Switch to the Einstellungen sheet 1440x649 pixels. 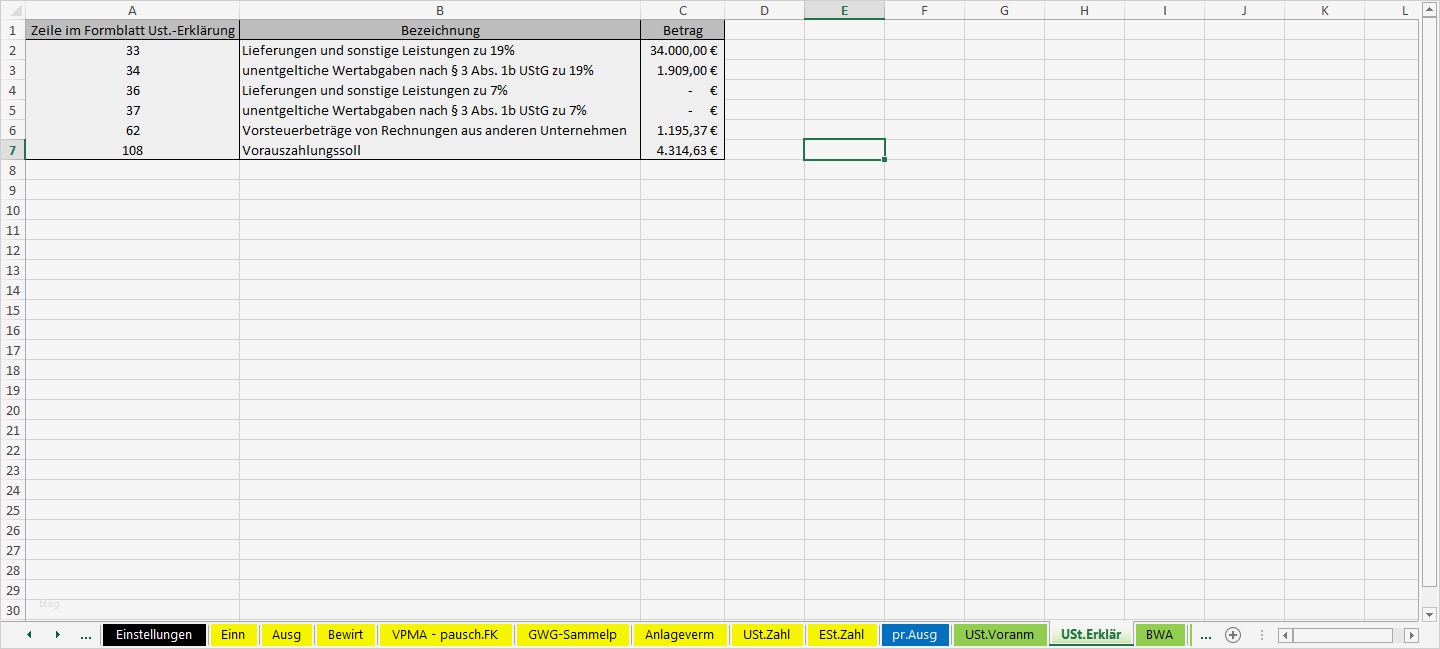[x=154, y=634]
